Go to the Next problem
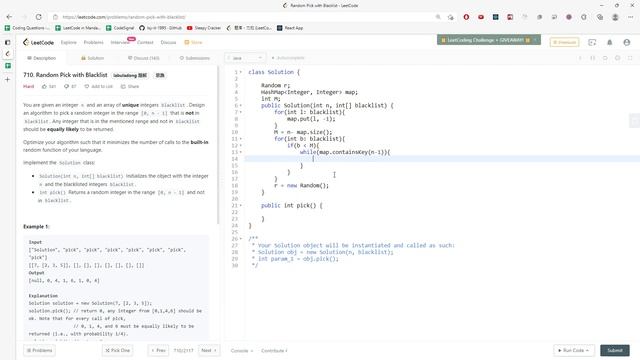640x360 pixels. click(209, 350)
